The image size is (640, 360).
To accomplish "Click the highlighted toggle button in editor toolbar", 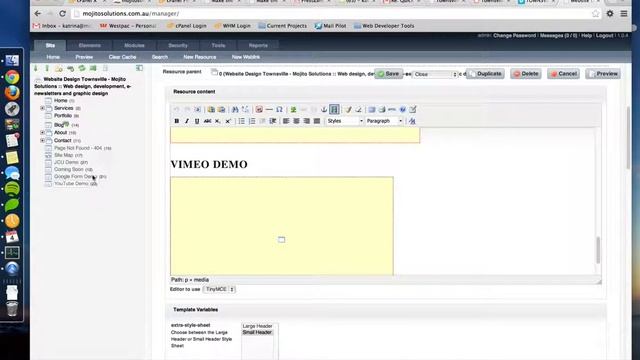I will [334, 109].
